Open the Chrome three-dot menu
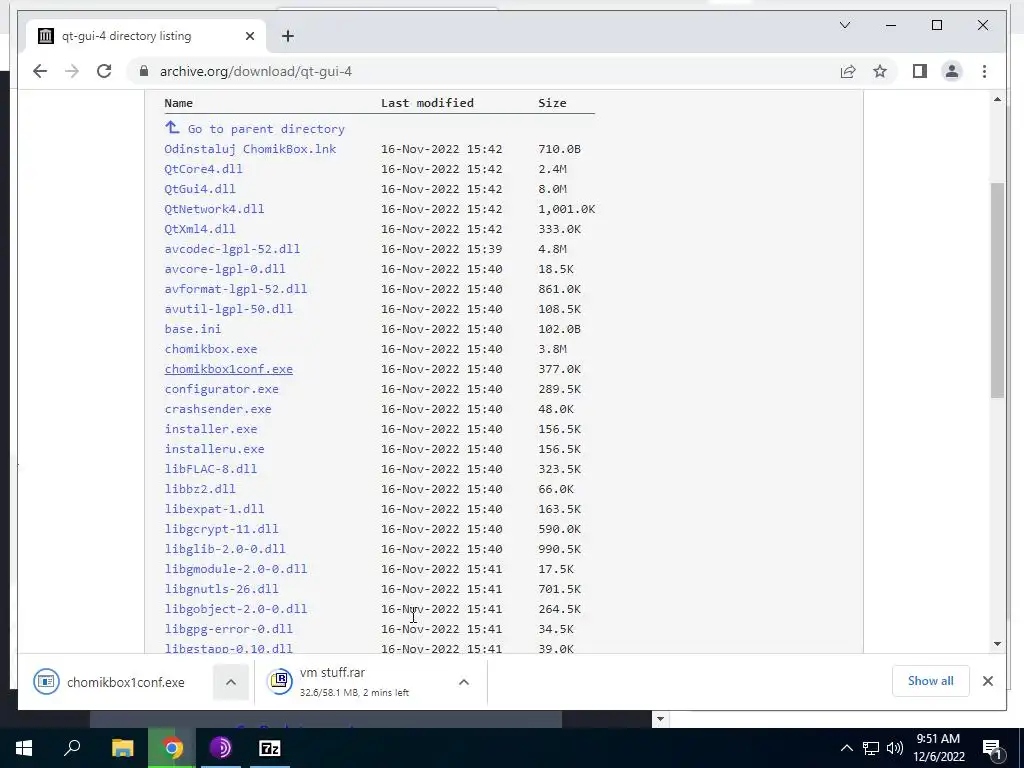This screenshot has width=1024, height=768. pyautogui.click(x=984, y=71)
